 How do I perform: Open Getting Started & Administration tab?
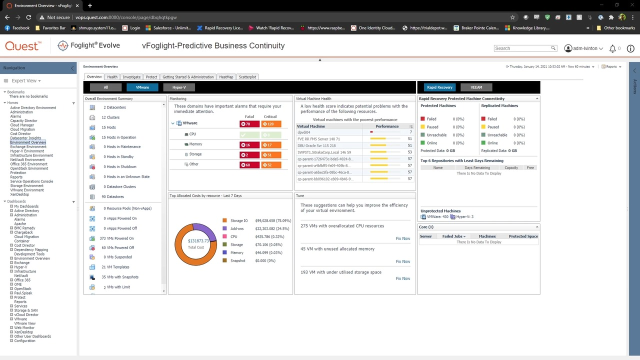point(188,77)
